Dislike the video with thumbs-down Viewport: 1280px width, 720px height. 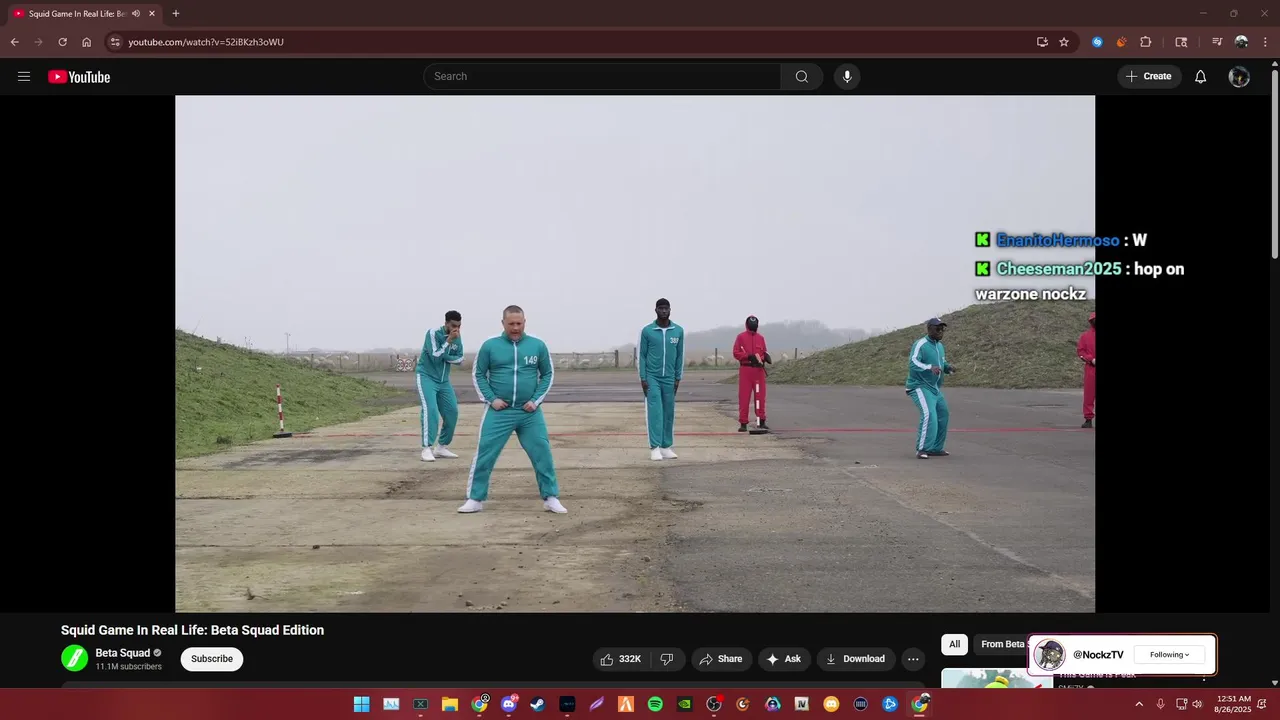667,659
